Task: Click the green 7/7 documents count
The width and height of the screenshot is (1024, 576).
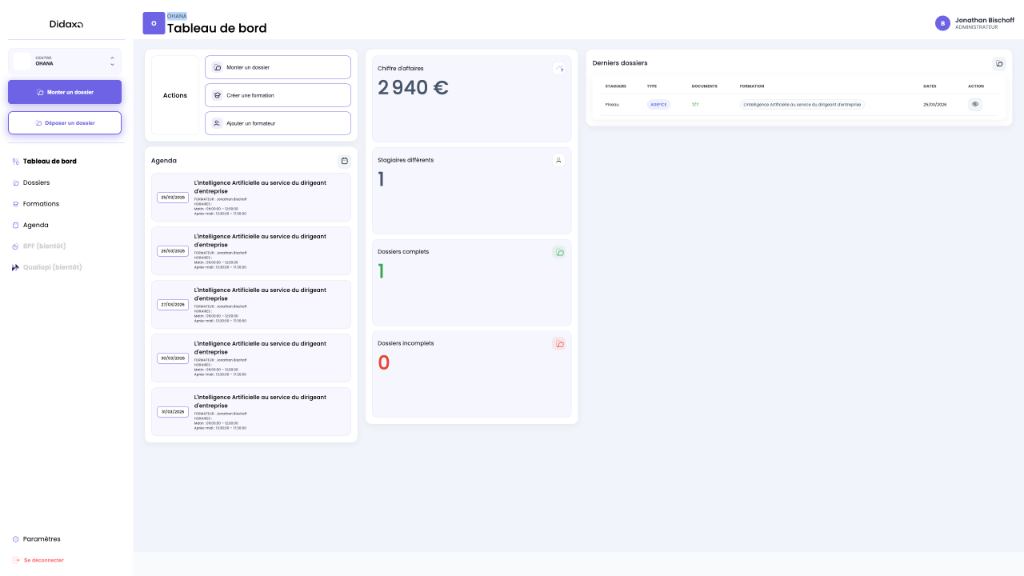Action: 696,104
